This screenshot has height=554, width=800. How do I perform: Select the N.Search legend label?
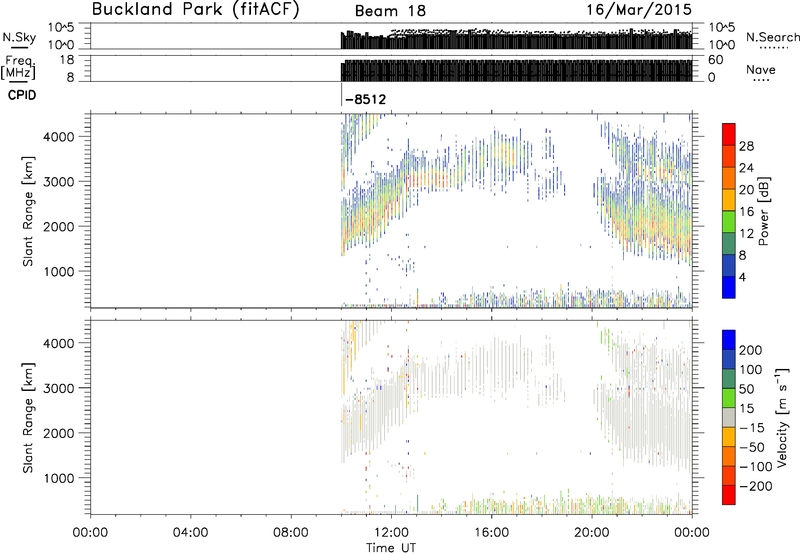tap(773, 37)
